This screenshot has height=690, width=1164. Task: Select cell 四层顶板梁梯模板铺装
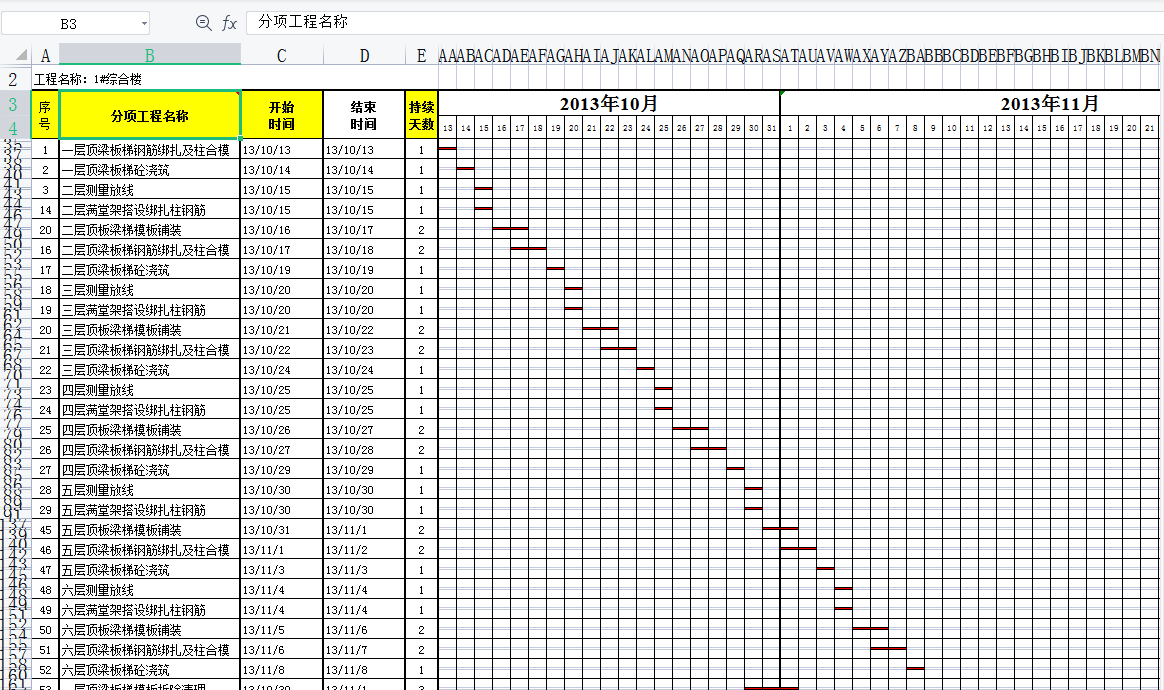150,430
